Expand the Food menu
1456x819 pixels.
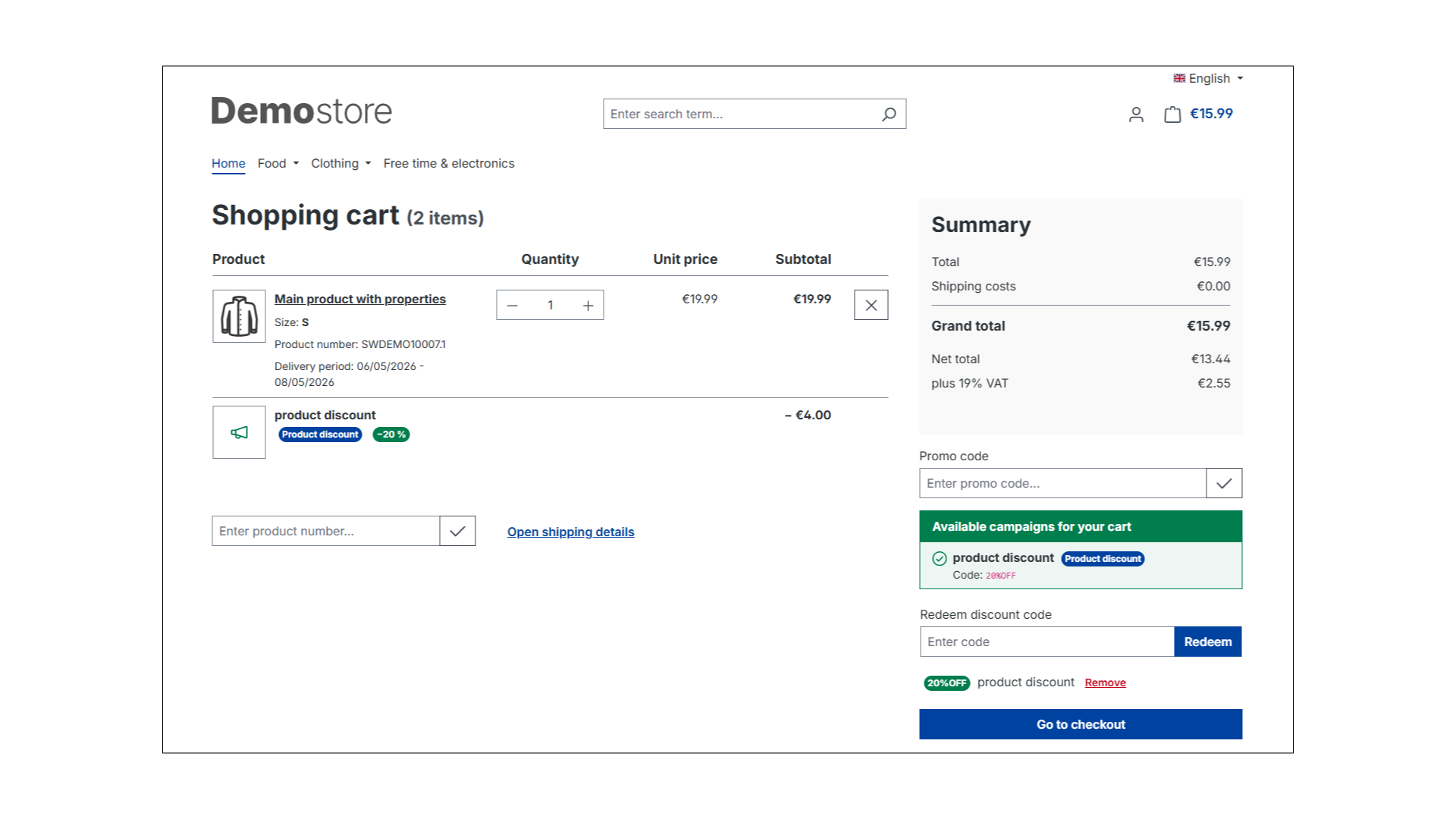coord(278,163)
